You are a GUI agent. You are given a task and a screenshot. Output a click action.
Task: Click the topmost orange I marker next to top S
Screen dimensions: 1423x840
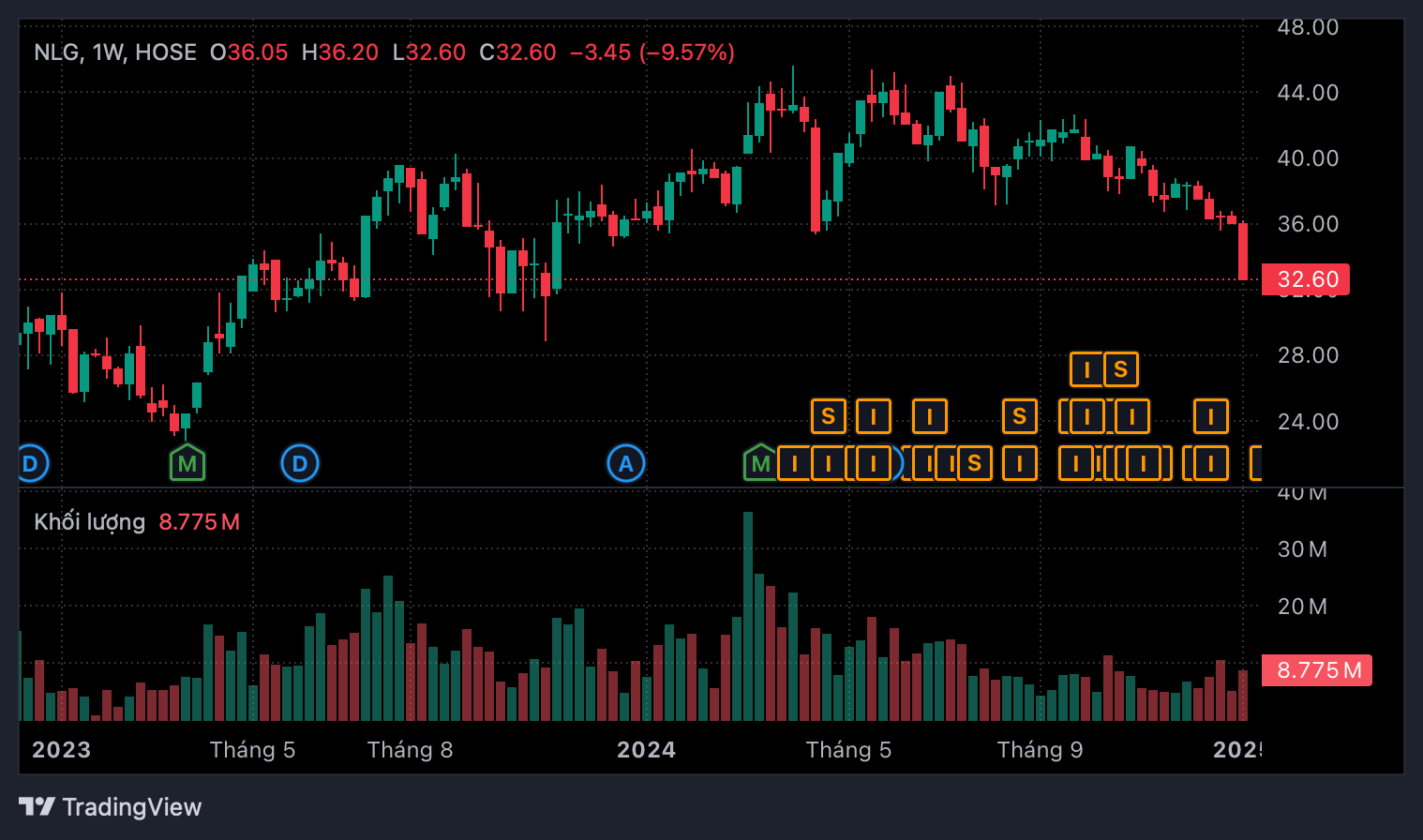(1086, 369)
